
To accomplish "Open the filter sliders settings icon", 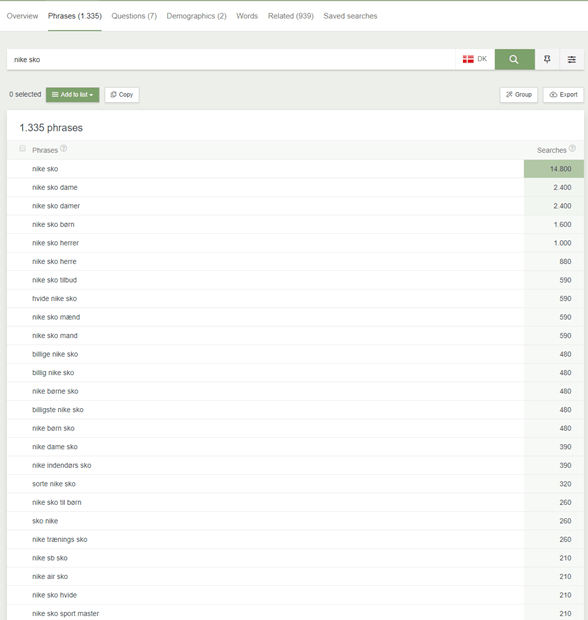I will [572, 59].
